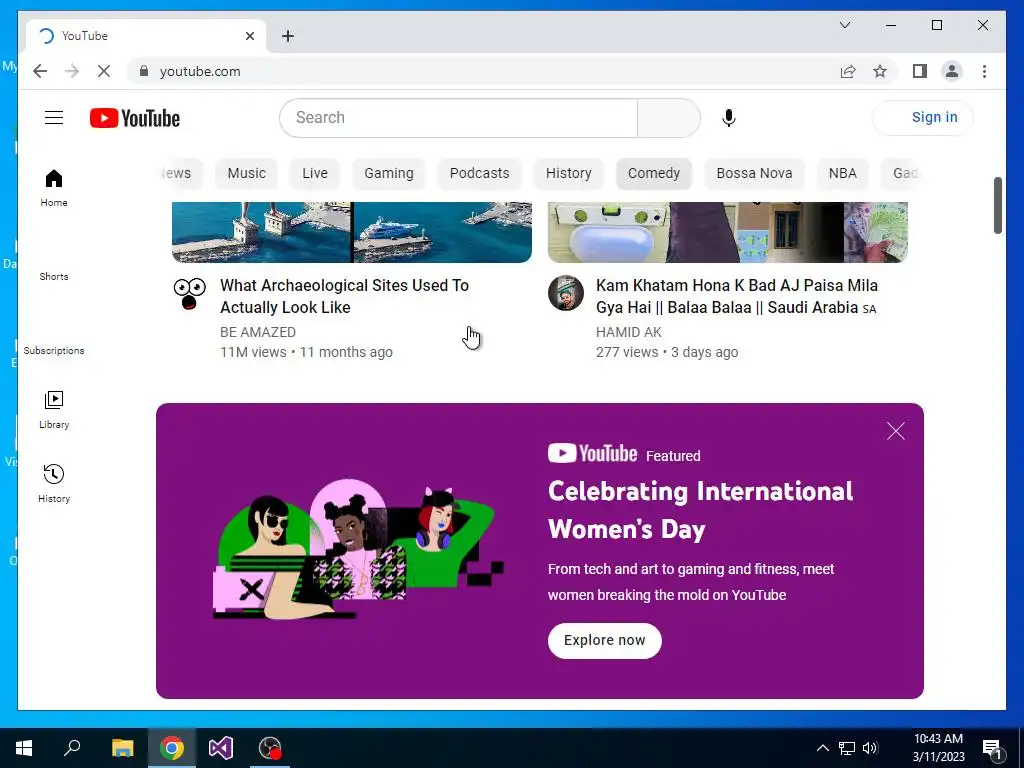Screen dimensions: 1024x768
Task: Focus the YouTube Search field
Action: [x=458, y=118]
